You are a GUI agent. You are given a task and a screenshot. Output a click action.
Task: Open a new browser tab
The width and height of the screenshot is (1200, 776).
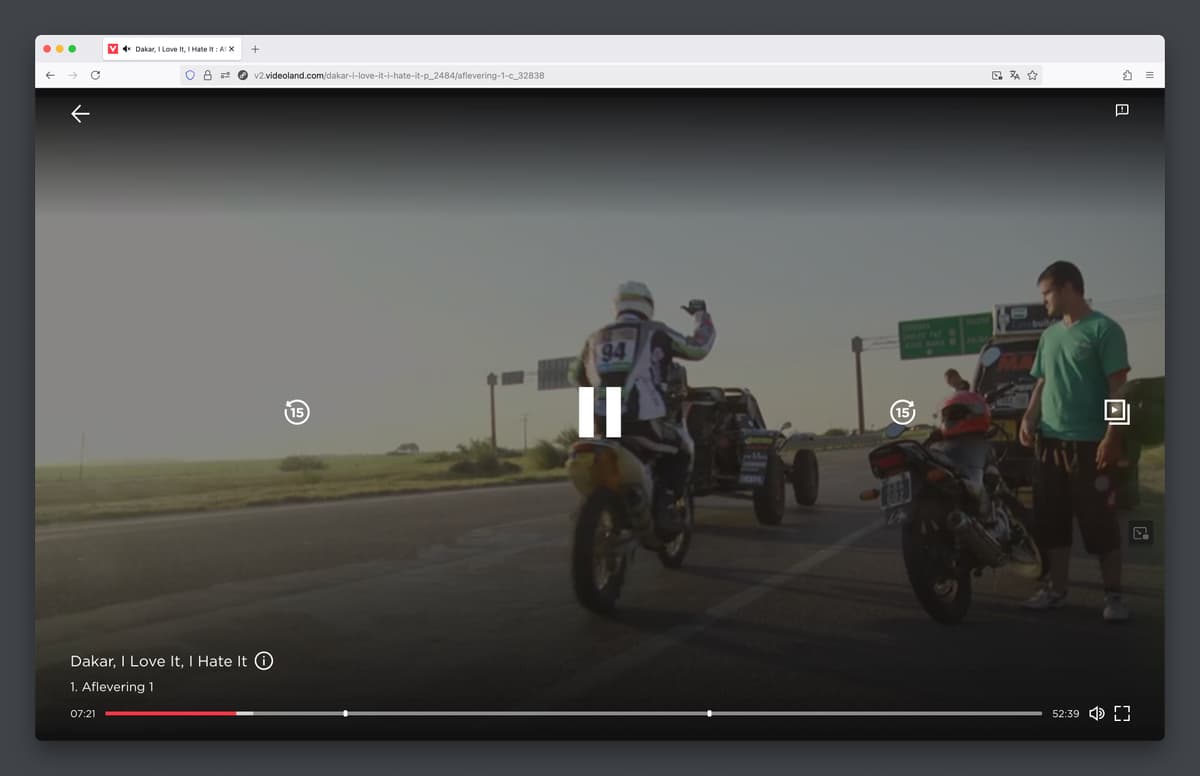point(255,49)
